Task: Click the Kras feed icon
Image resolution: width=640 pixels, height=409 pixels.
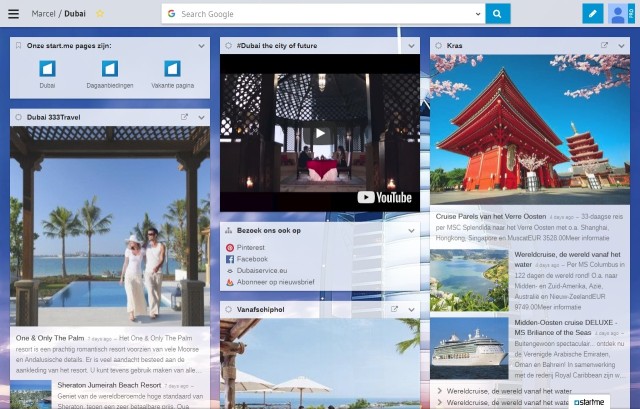Action: coord(438,46)
